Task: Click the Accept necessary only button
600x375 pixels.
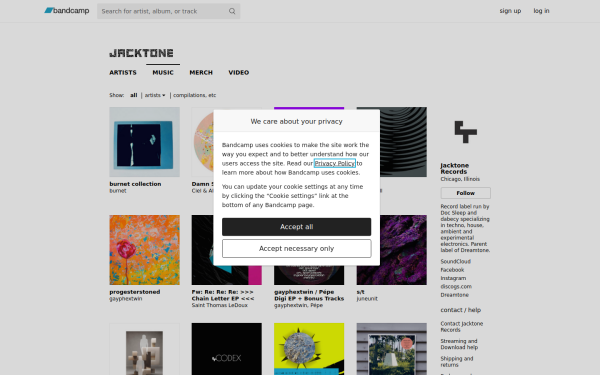Action: click(297, 248)
